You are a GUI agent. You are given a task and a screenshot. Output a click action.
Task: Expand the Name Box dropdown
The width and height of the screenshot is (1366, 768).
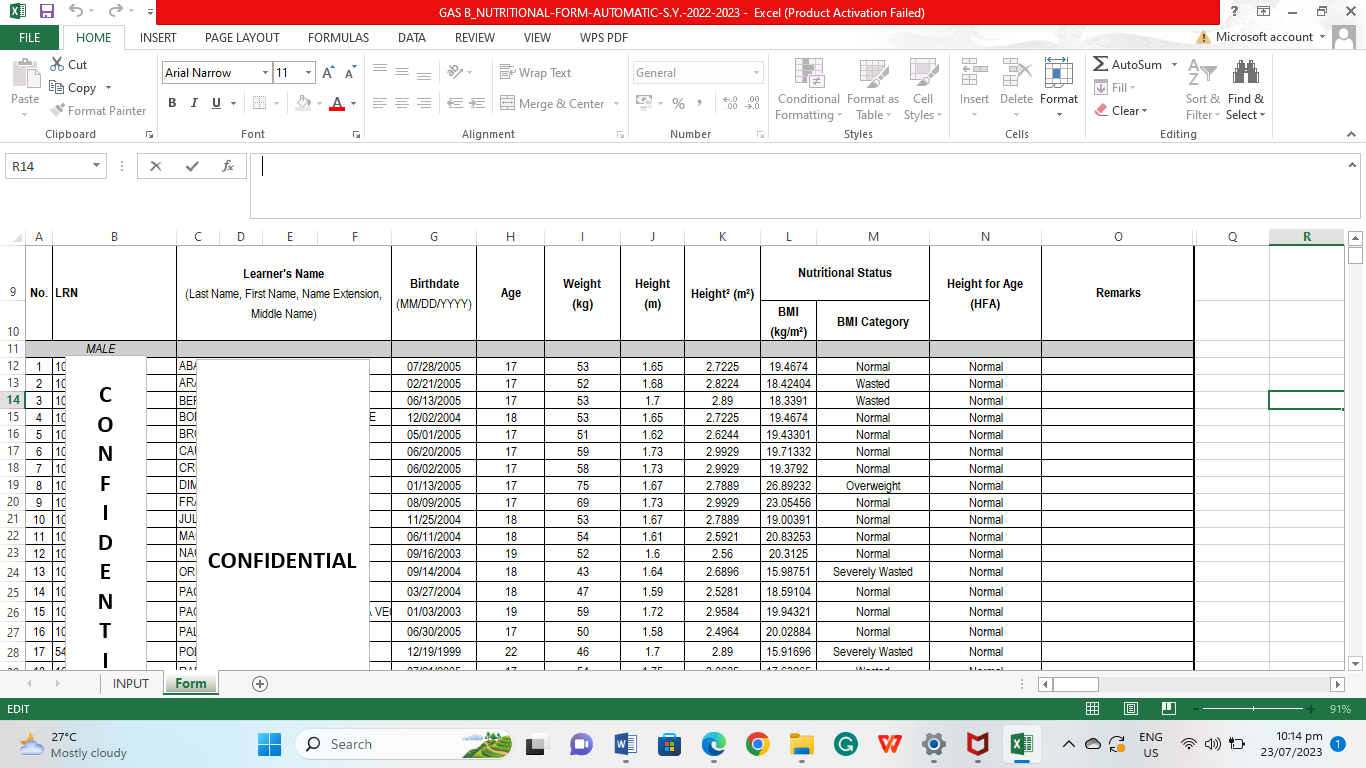pyautogui.click(x=97, y=166)
